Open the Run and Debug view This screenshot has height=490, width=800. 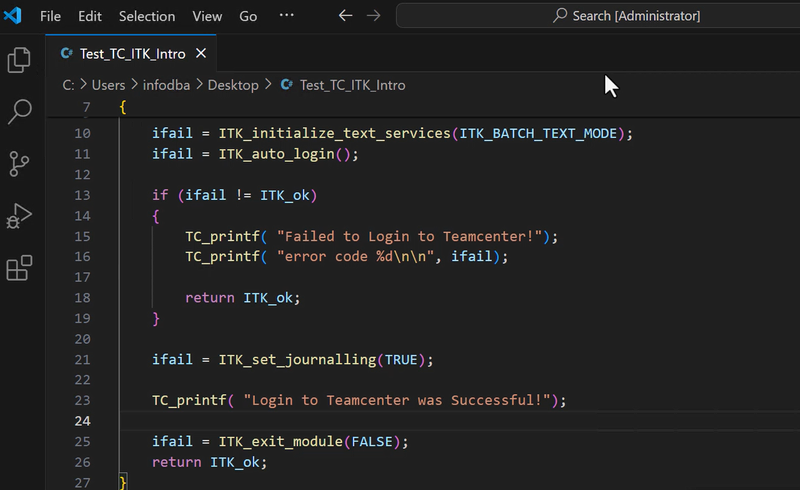tap(20, 216)
